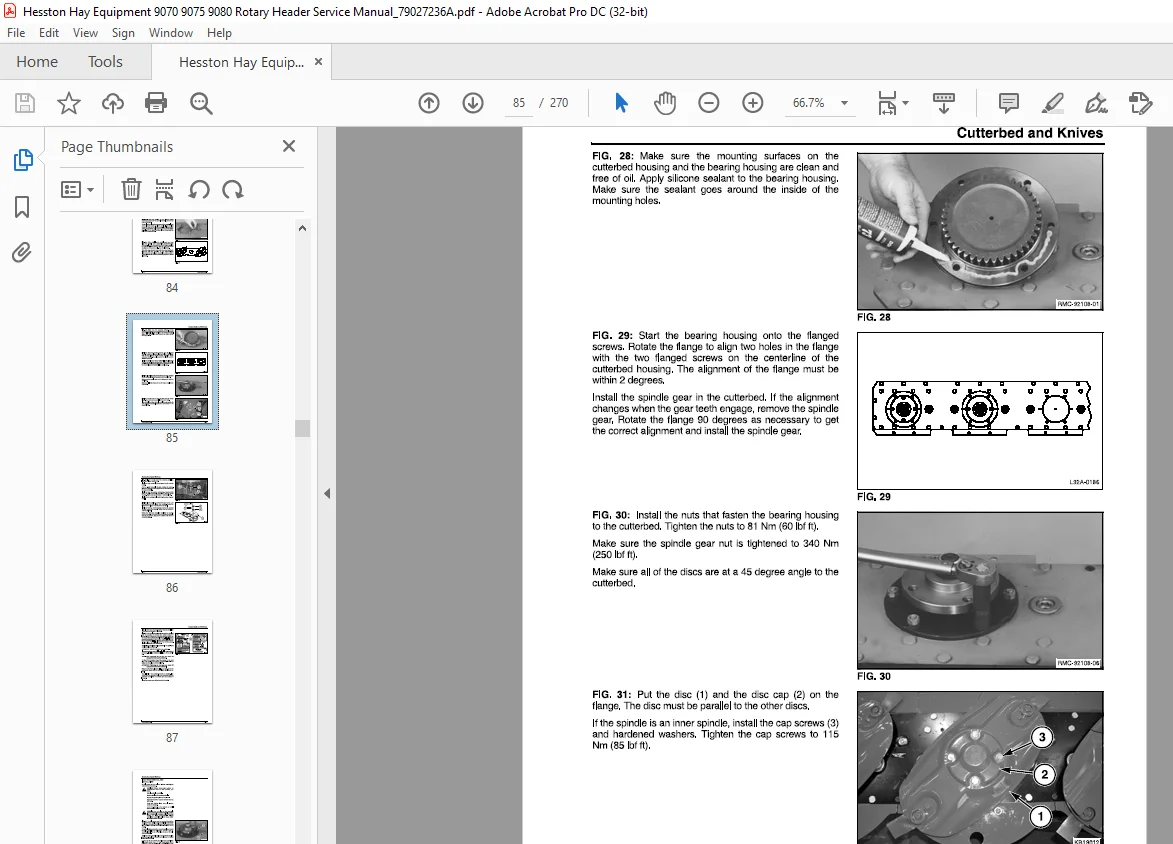The image size is (1173, 844).
Task: Click the FIG. 29 cutterbed diagram
Action: tap(979, 411)
